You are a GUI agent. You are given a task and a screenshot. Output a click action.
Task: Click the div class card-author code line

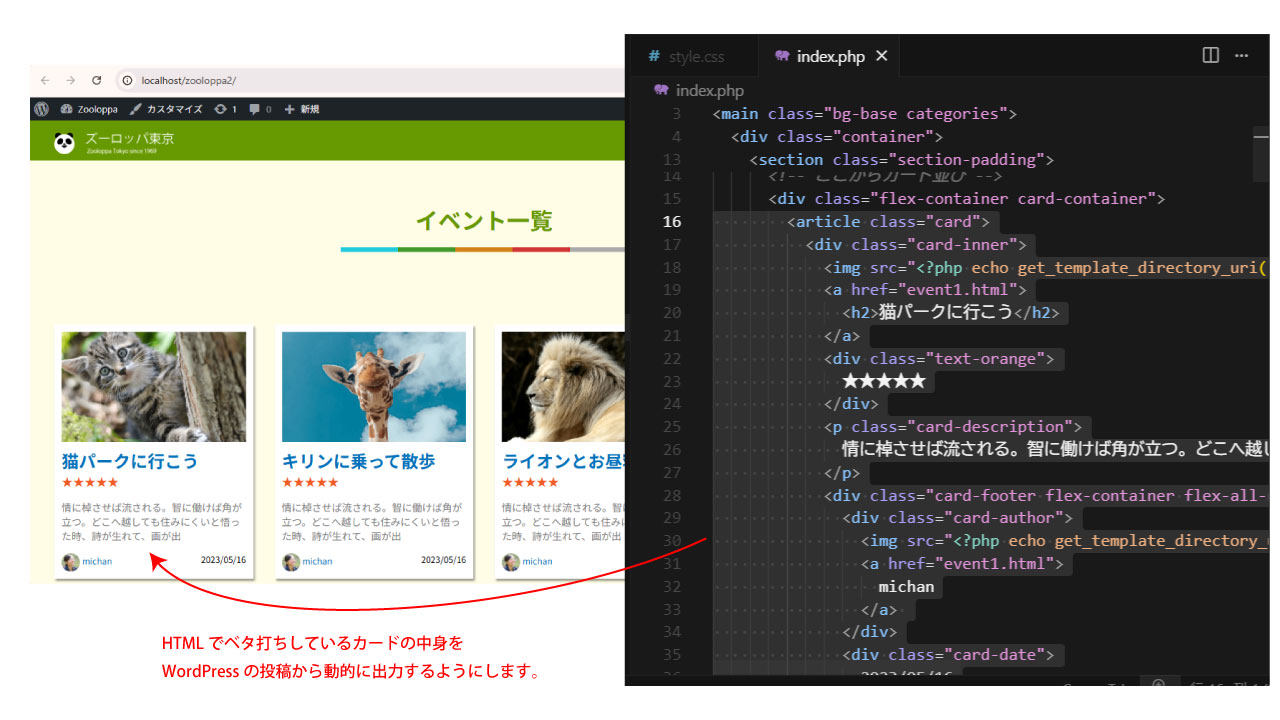click(x=958, y=518)
